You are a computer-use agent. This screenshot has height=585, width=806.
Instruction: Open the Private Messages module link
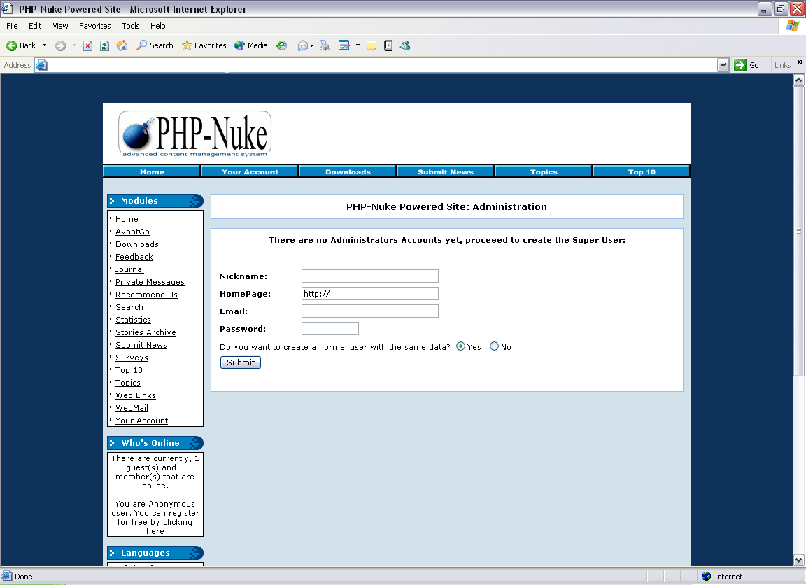[149, 282]
